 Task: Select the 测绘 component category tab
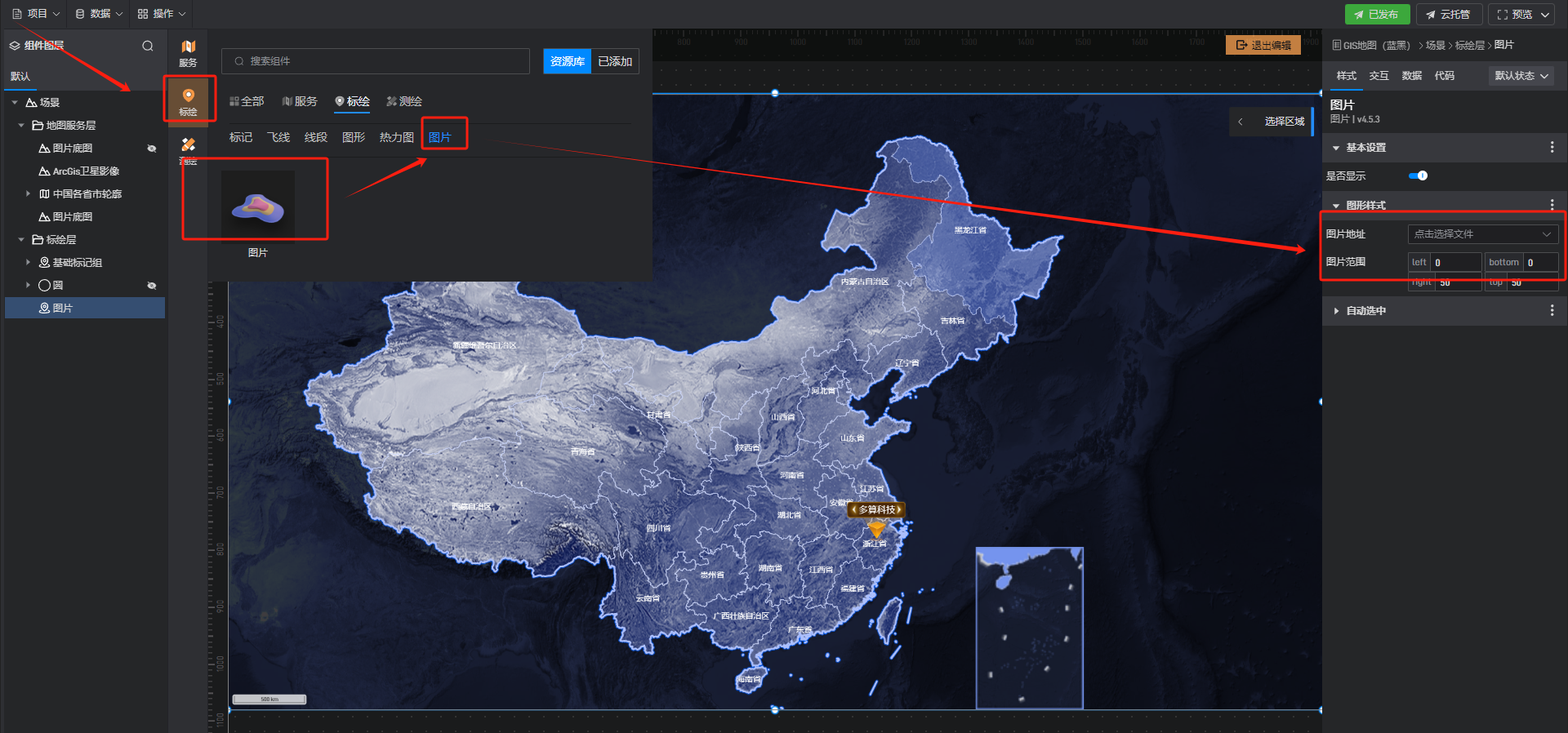(x=404, y=101)
